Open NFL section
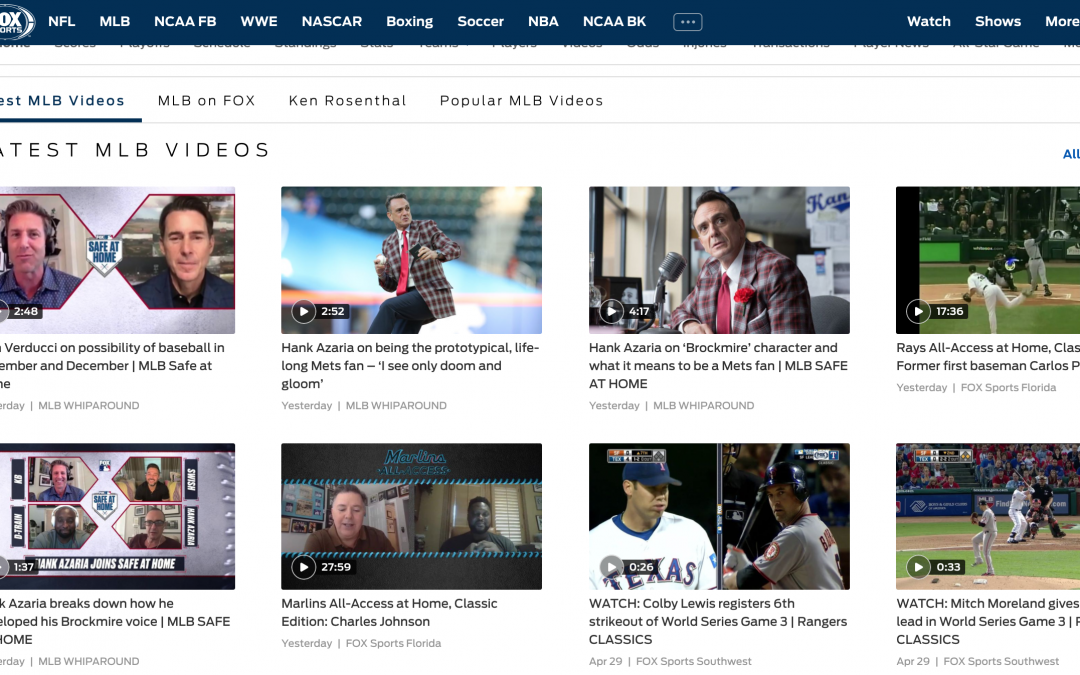This screenshot has height=675, width=1080. 61,21
